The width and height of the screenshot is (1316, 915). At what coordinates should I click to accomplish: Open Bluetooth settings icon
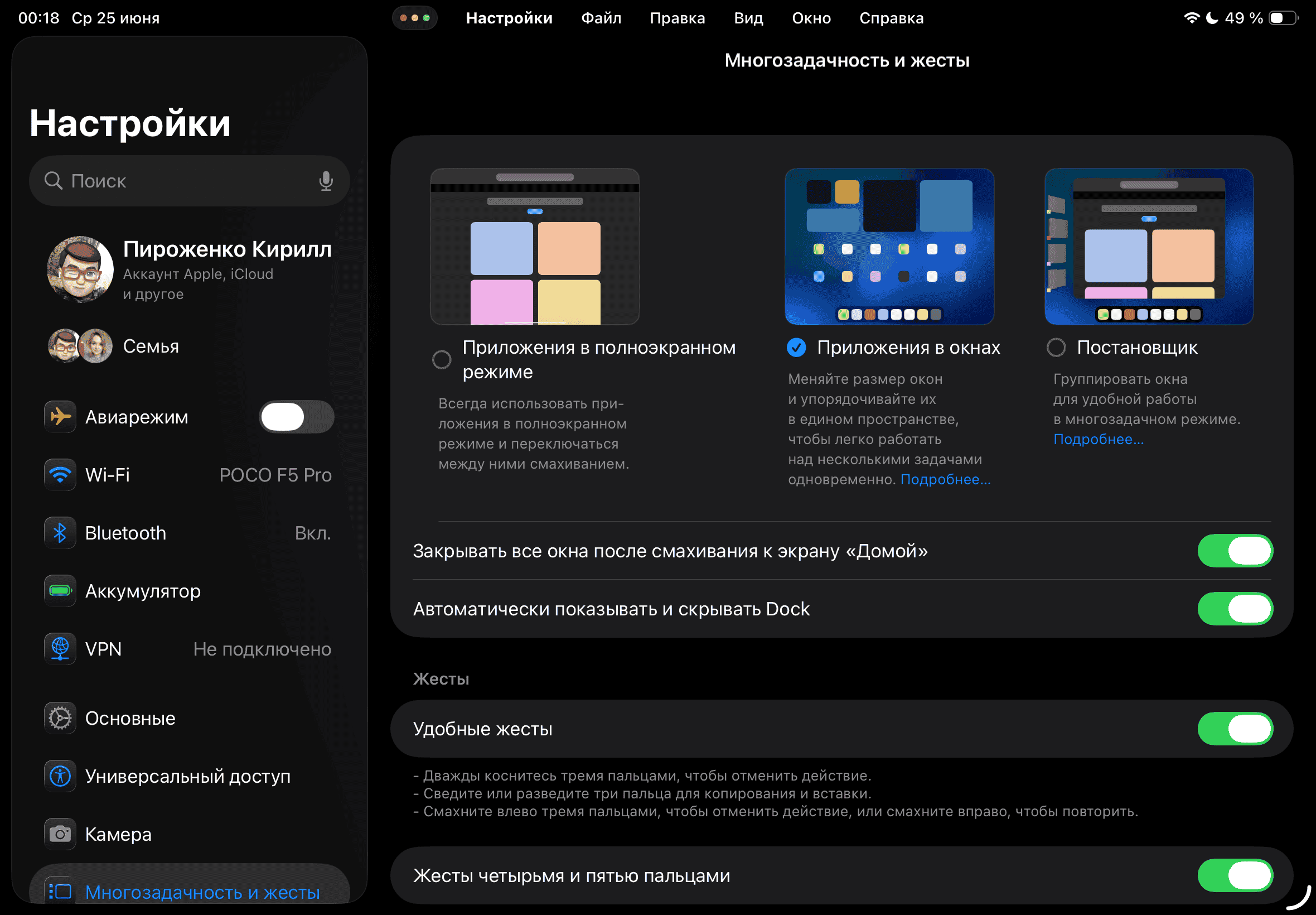point(60,533)
